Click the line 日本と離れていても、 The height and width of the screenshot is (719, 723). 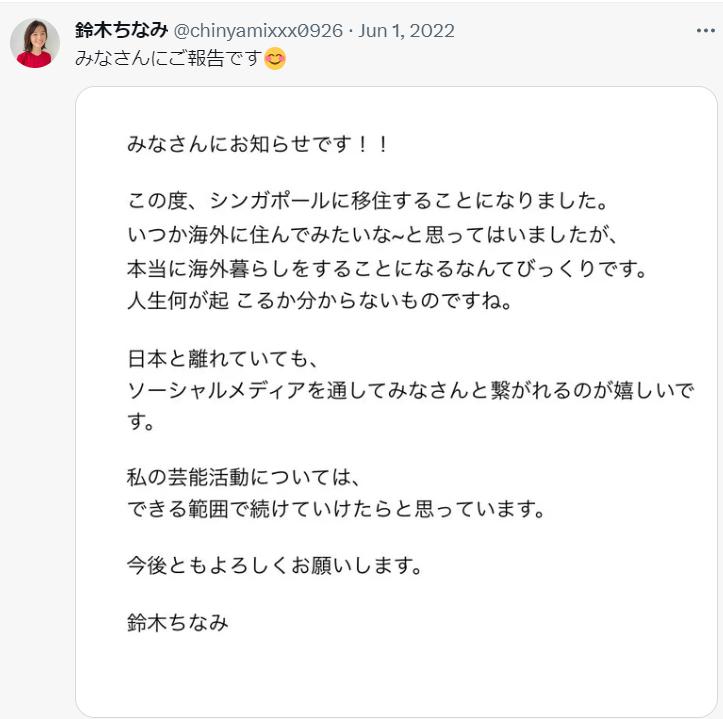tap(223, 358)
